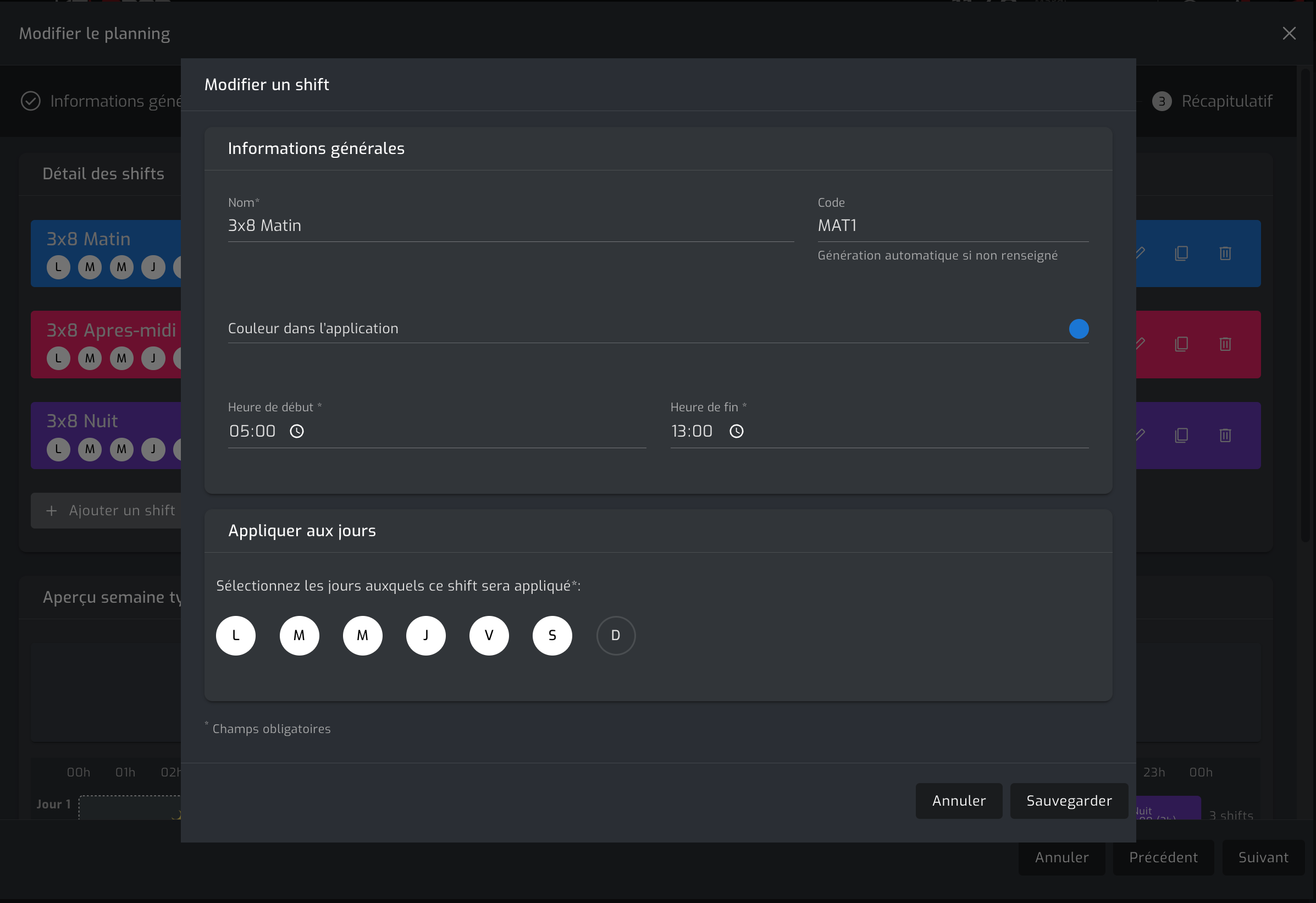Click Annuler in the Modifier un shift dialog

(959, 801)
